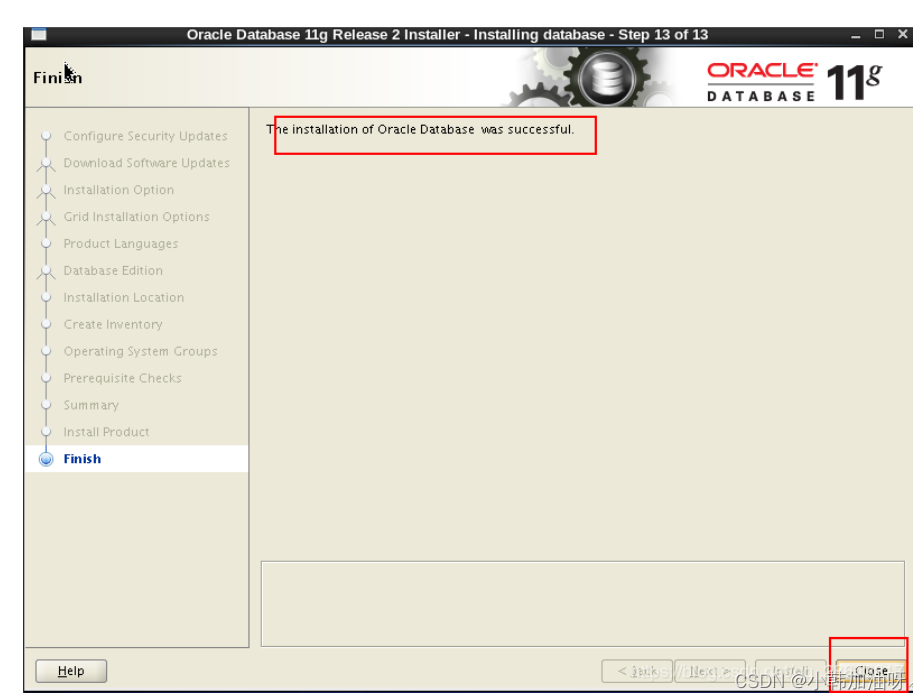The height and width of the screenshot is (700, 922).
Task: Select Download Software Updates step
Action: coord(146,163)
